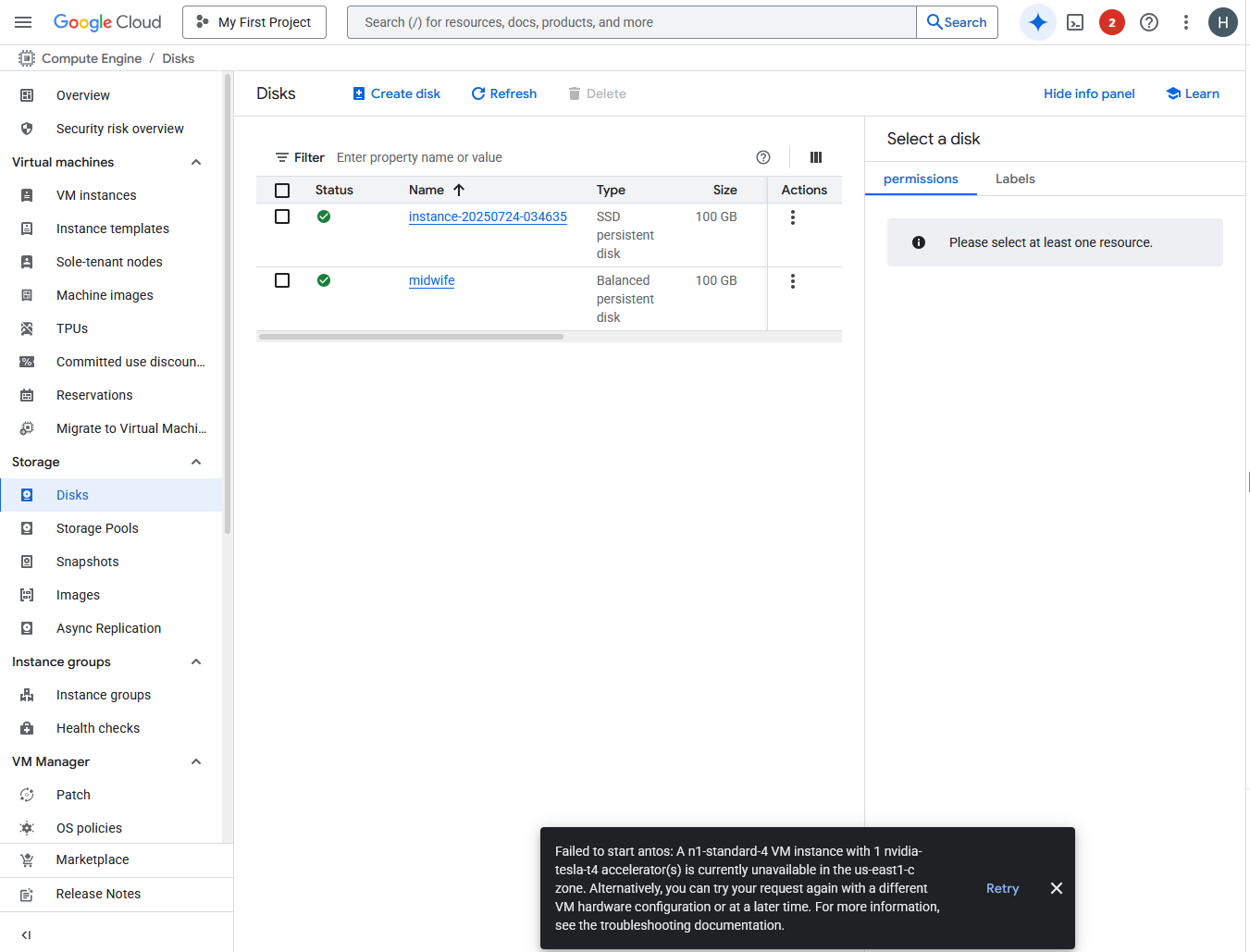1250x952 pixels.
Task: Toggle the select-all disks checkbox
Action: 282,191
